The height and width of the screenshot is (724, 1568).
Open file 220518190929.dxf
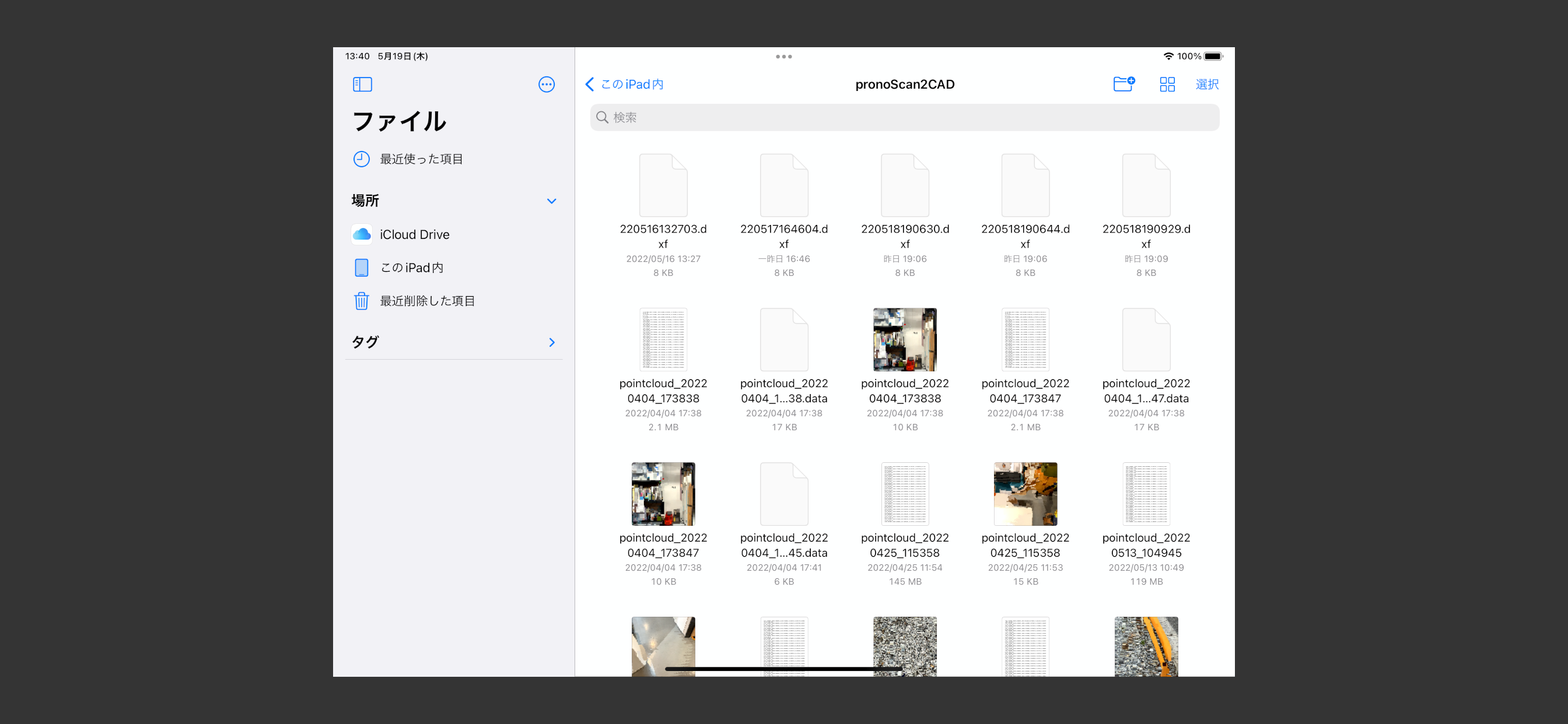[1146, 216]
